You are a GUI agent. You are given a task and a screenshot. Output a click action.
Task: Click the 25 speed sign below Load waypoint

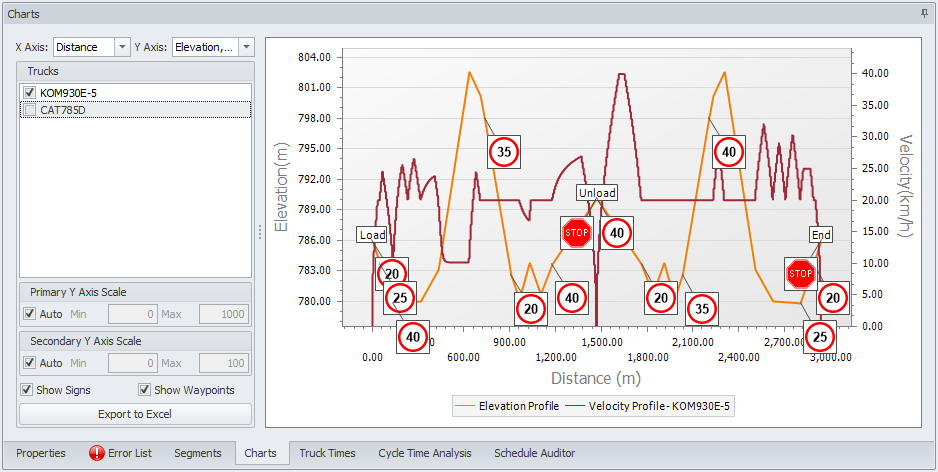[400, 298]
